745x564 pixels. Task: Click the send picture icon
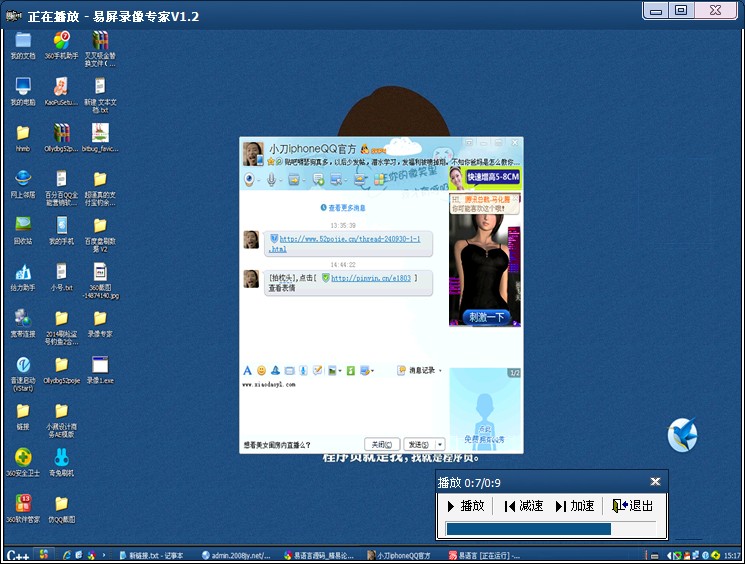point(332,371)
